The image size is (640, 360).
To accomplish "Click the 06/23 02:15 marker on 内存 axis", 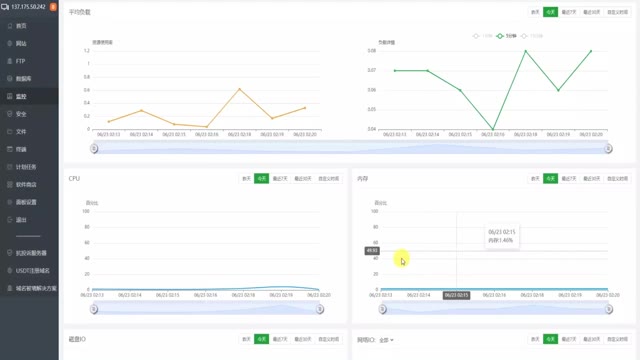I will pos(456,295).
